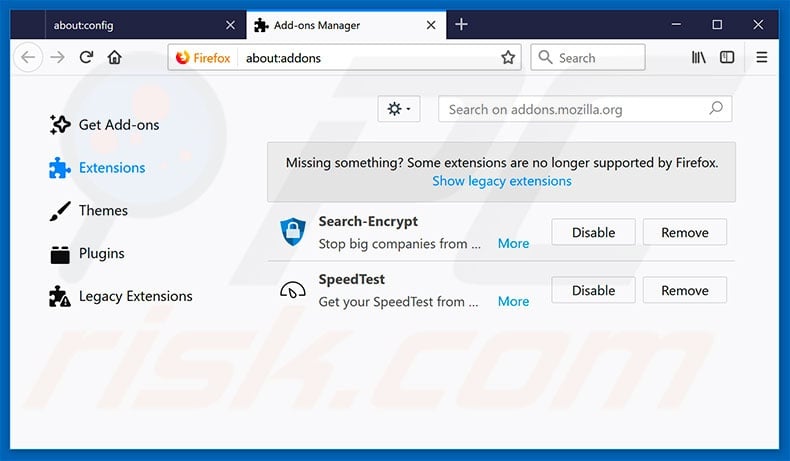Show sidebars via toolbar icon
The height and width of the screenshot is (461, 790).
click(x=727, y=57)
